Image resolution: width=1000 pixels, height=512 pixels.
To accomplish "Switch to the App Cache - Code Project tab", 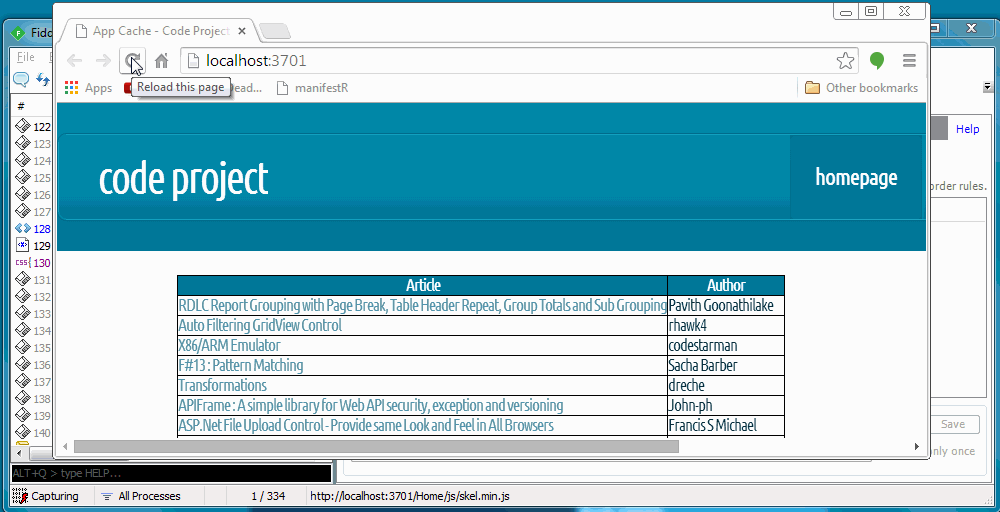I will 159,31.
